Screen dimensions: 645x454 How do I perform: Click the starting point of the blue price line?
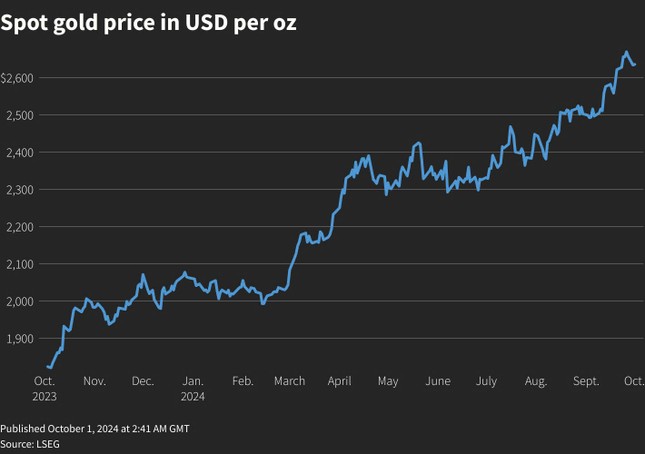[x=48, y=367]
